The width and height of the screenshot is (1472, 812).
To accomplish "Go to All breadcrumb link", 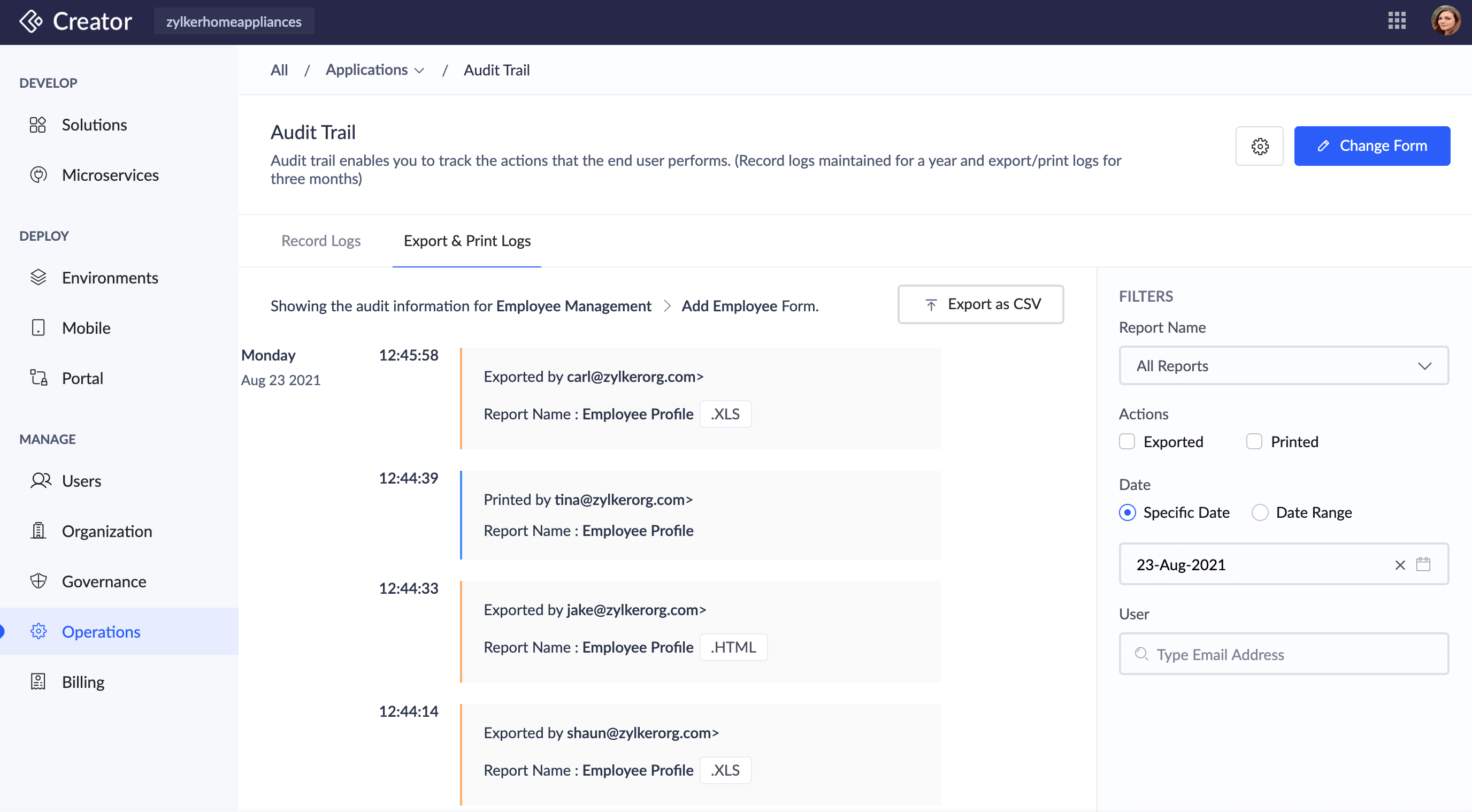I will pos(279,70).
